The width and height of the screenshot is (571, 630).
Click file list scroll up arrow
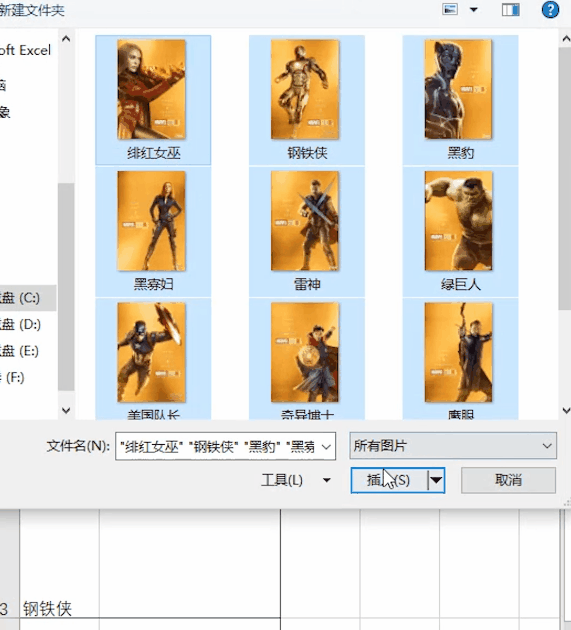click(565, 39)
